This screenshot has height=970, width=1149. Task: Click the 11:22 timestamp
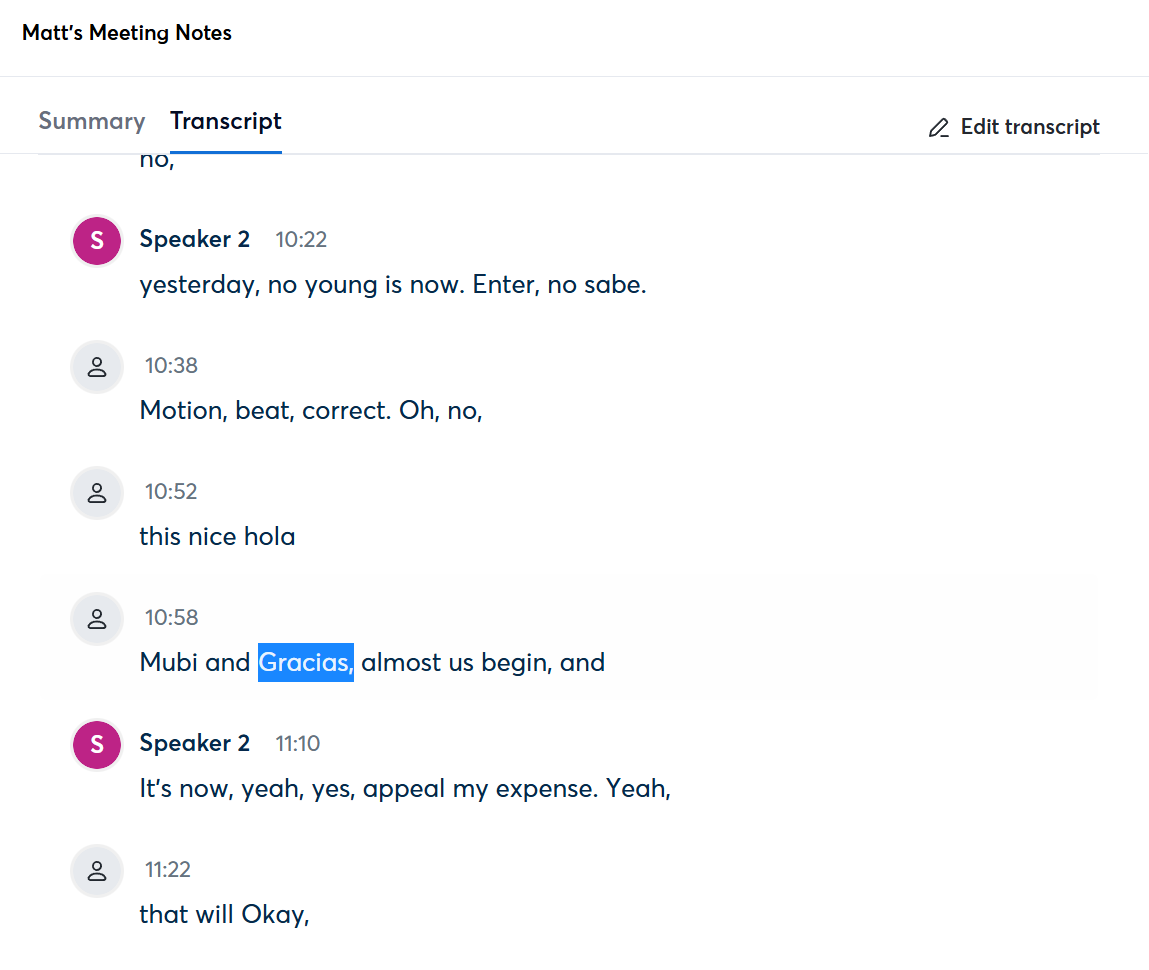point(167,870)
